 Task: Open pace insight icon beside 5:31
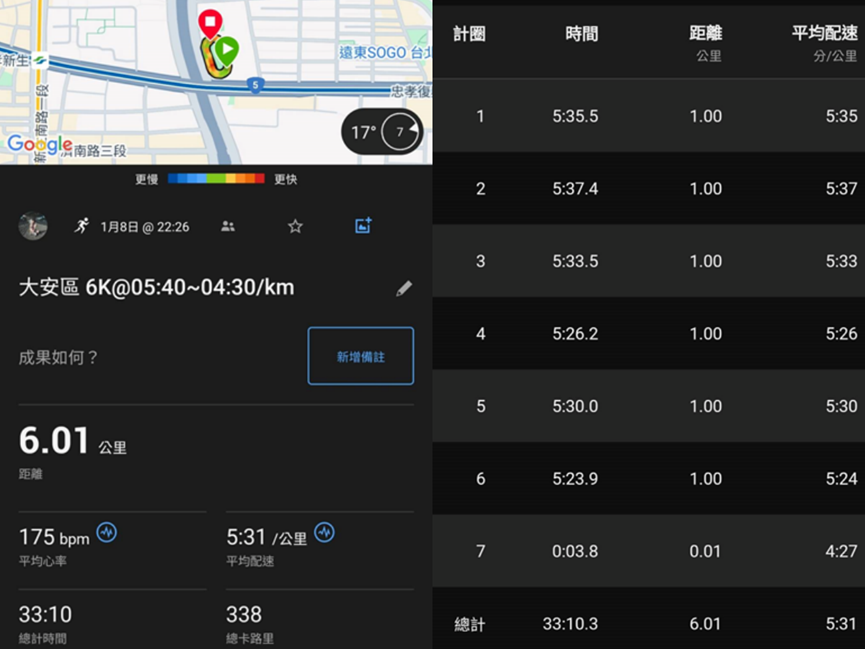(x=324, y=532)
